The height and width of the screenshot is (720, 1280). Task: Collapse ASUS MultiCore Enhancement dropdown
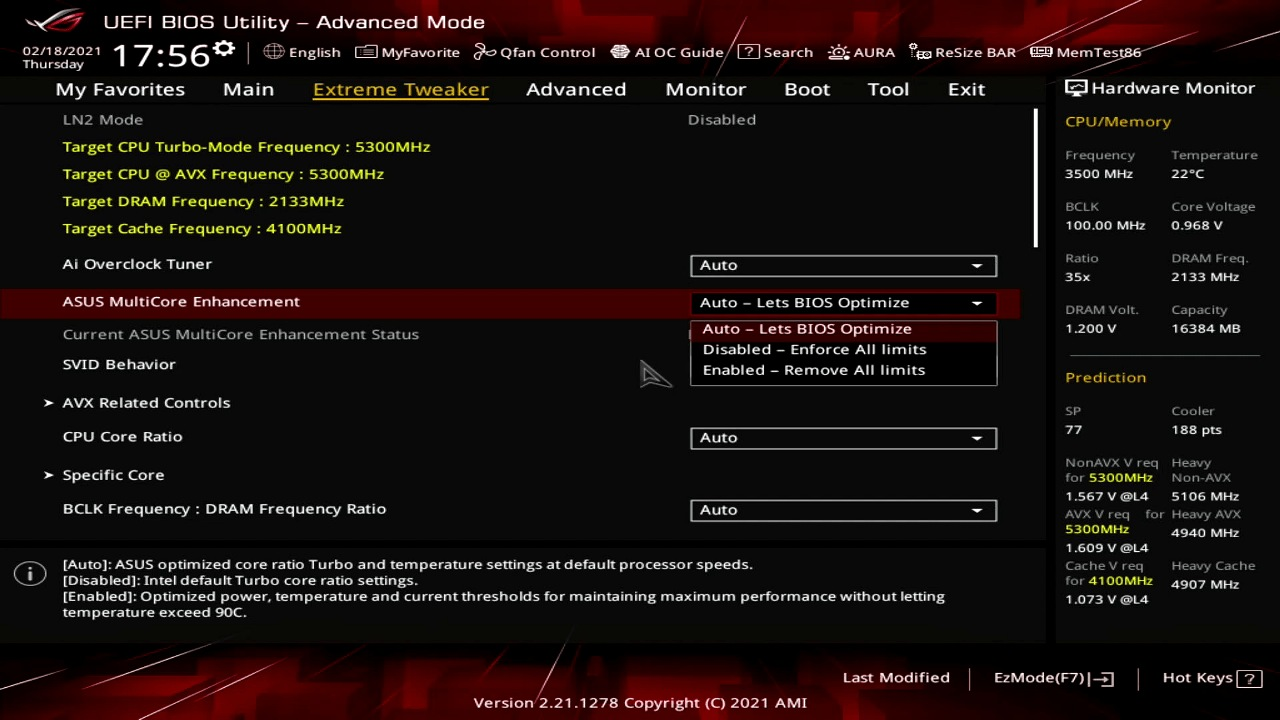(843, 302)
